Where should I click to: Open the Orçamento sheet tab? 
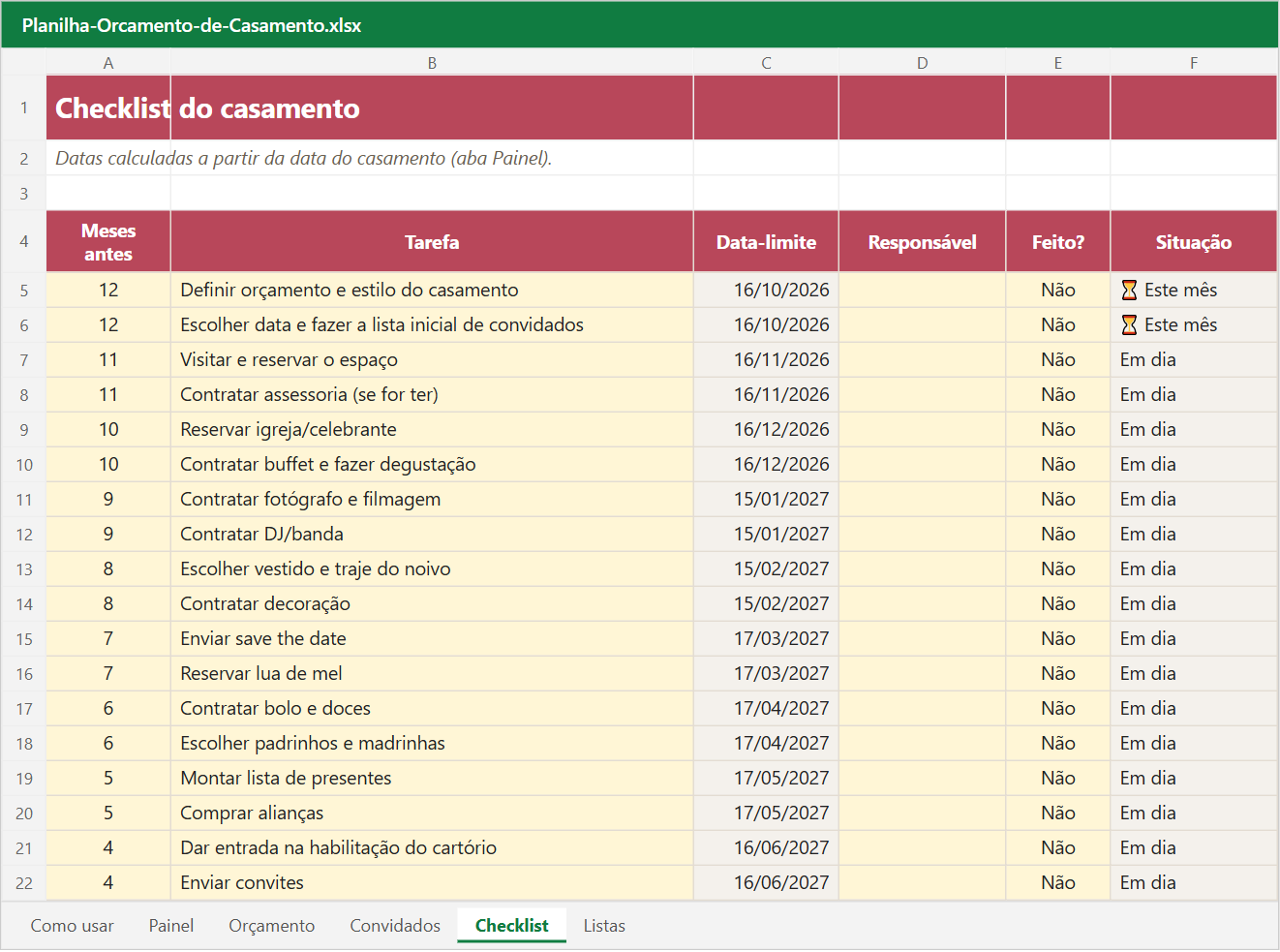272,926
